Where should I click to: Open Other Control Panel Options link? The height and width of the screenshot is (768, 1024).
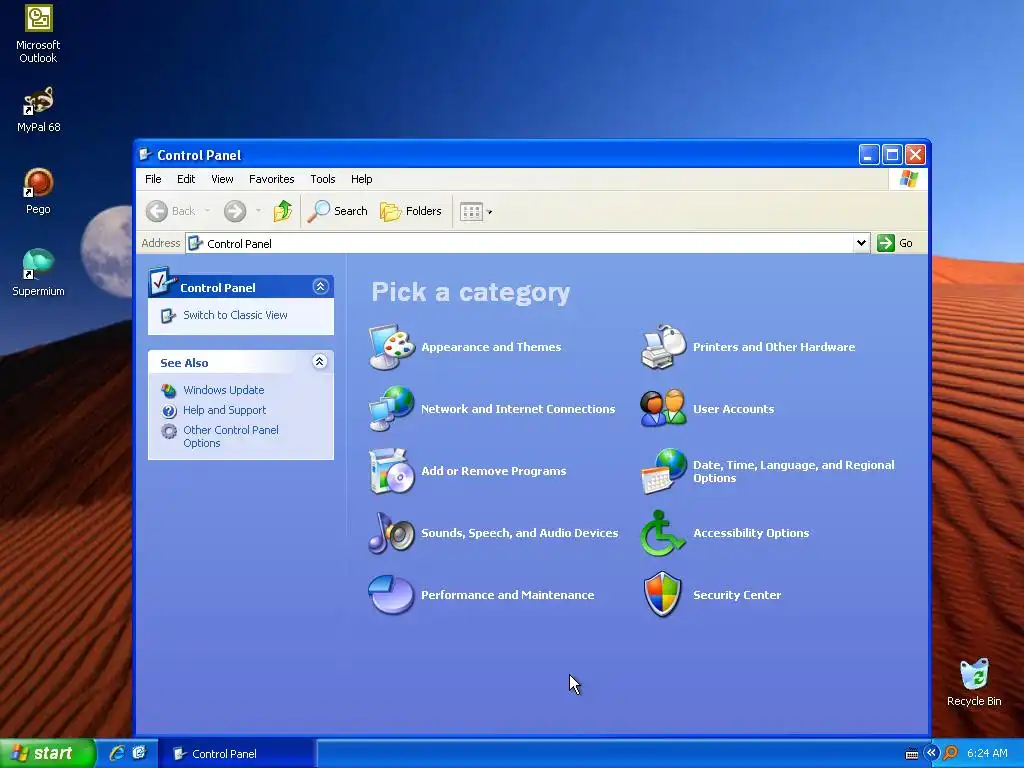point(231,436)
